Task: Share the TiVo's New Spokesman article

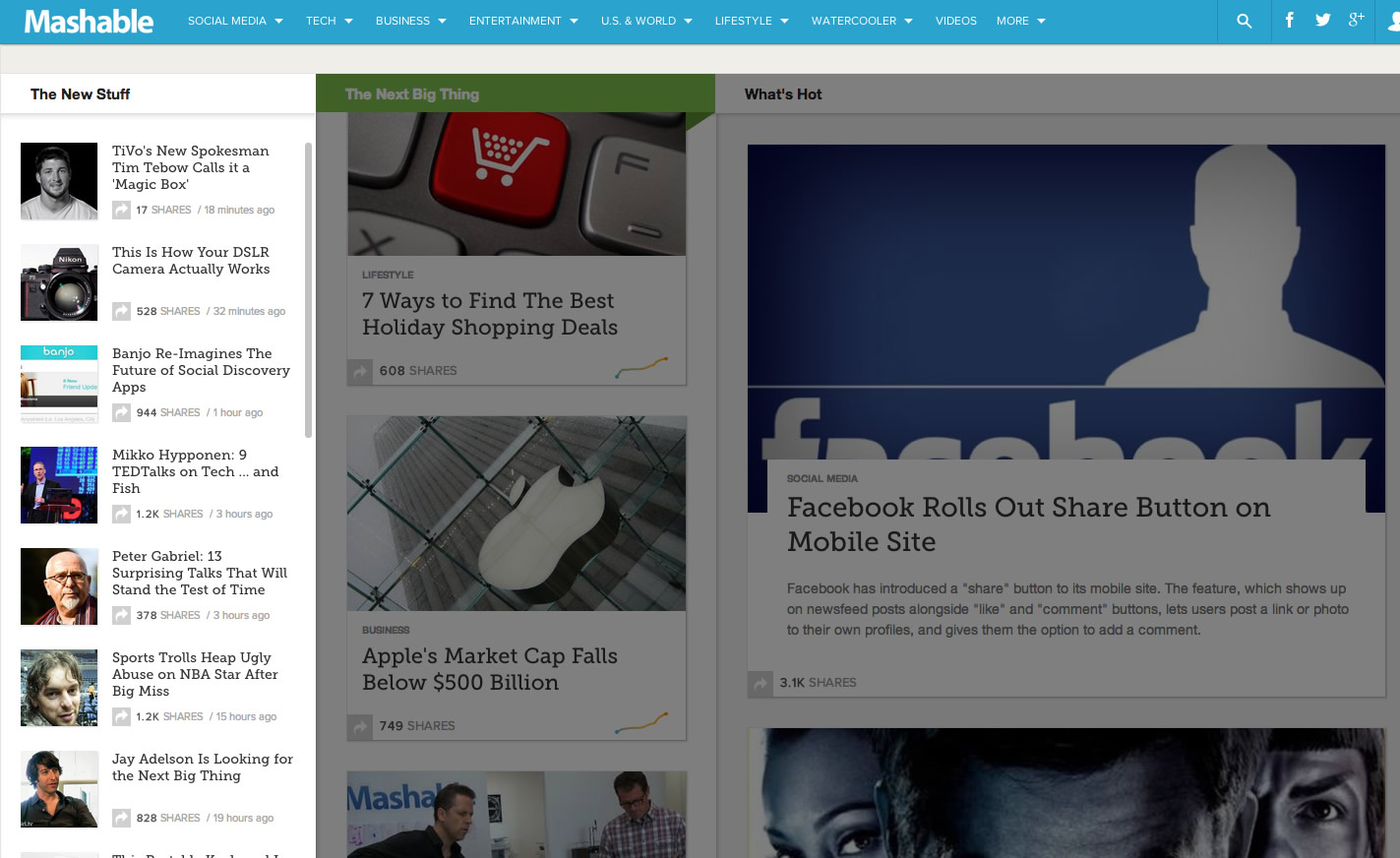Action: point(121,210)
